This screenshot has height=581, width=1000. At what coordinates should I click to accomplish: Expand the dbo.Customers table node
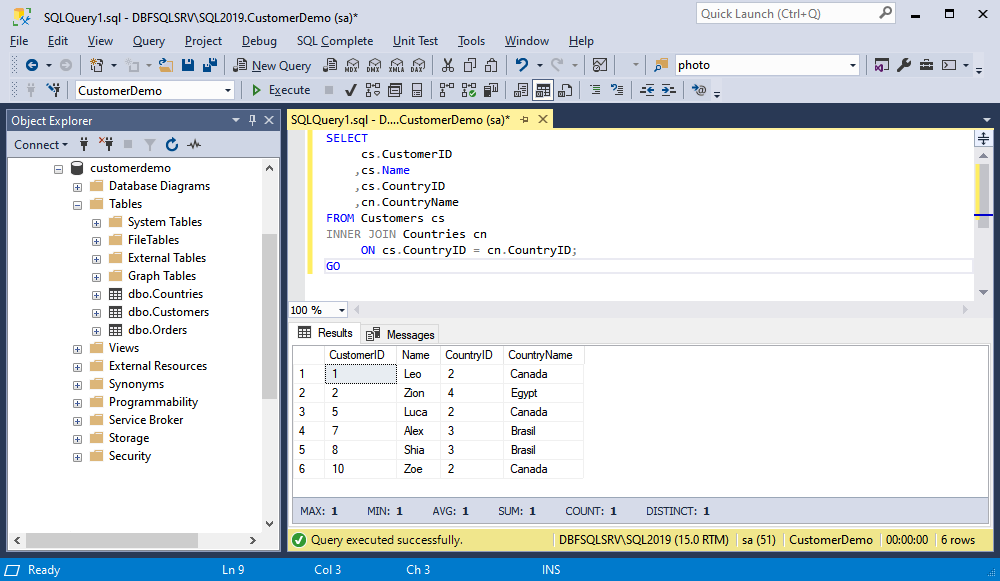point(96,313)
